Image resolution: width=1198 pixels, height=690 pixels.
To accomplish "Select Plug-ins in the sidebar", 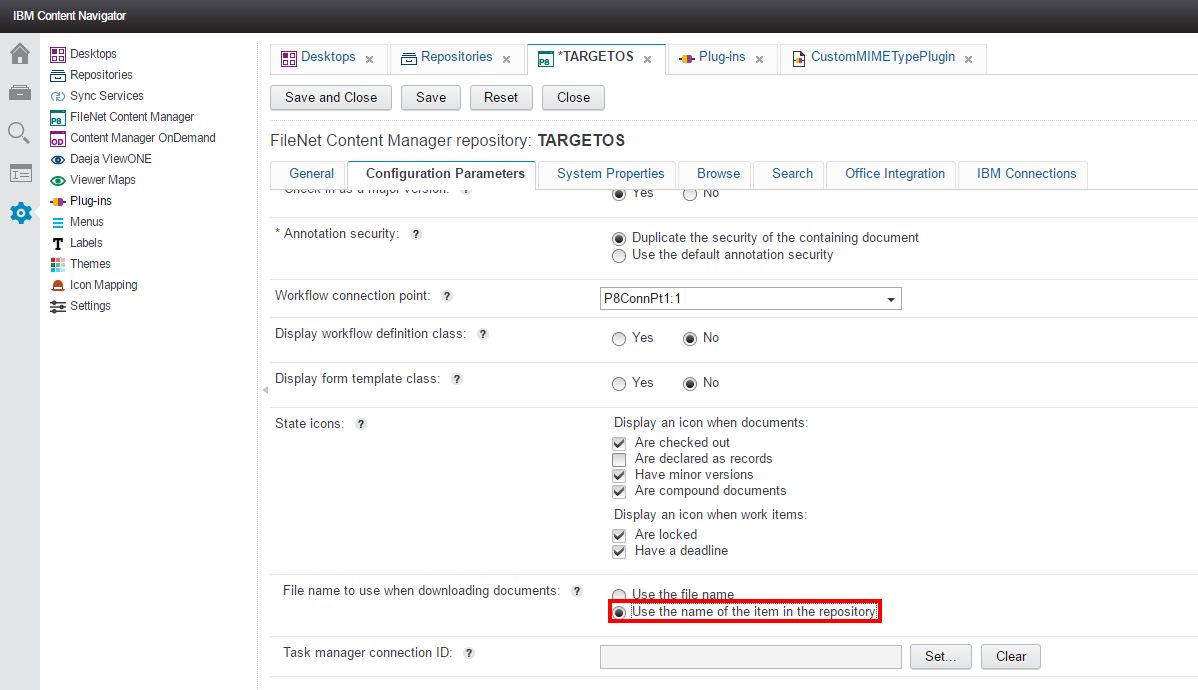I will click(x=81, y=201).
